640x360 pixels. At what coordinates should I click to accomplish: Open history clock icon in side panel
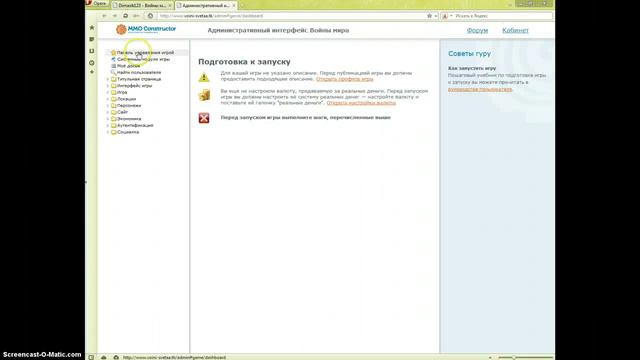click(92, 62)
